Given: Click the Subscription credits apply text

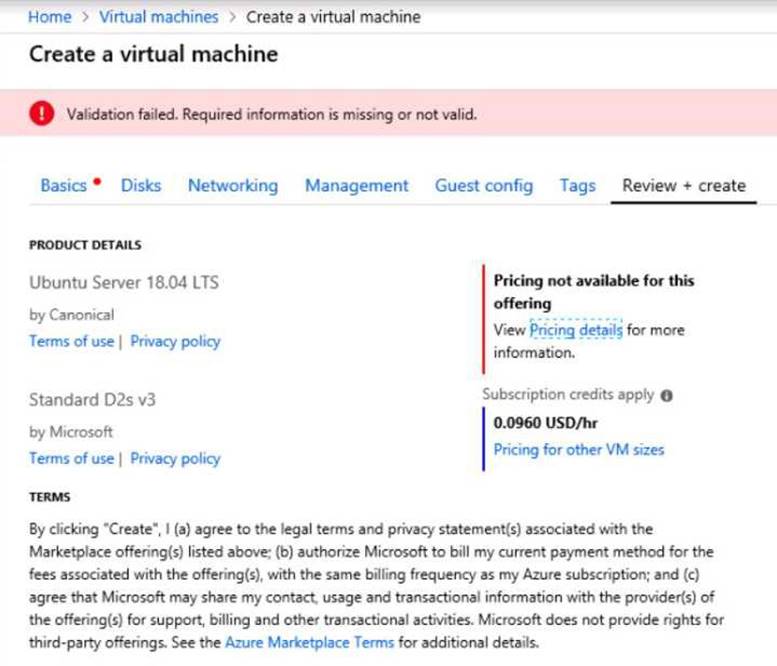Looking at the screenshot, I should (x=568, y=394).
